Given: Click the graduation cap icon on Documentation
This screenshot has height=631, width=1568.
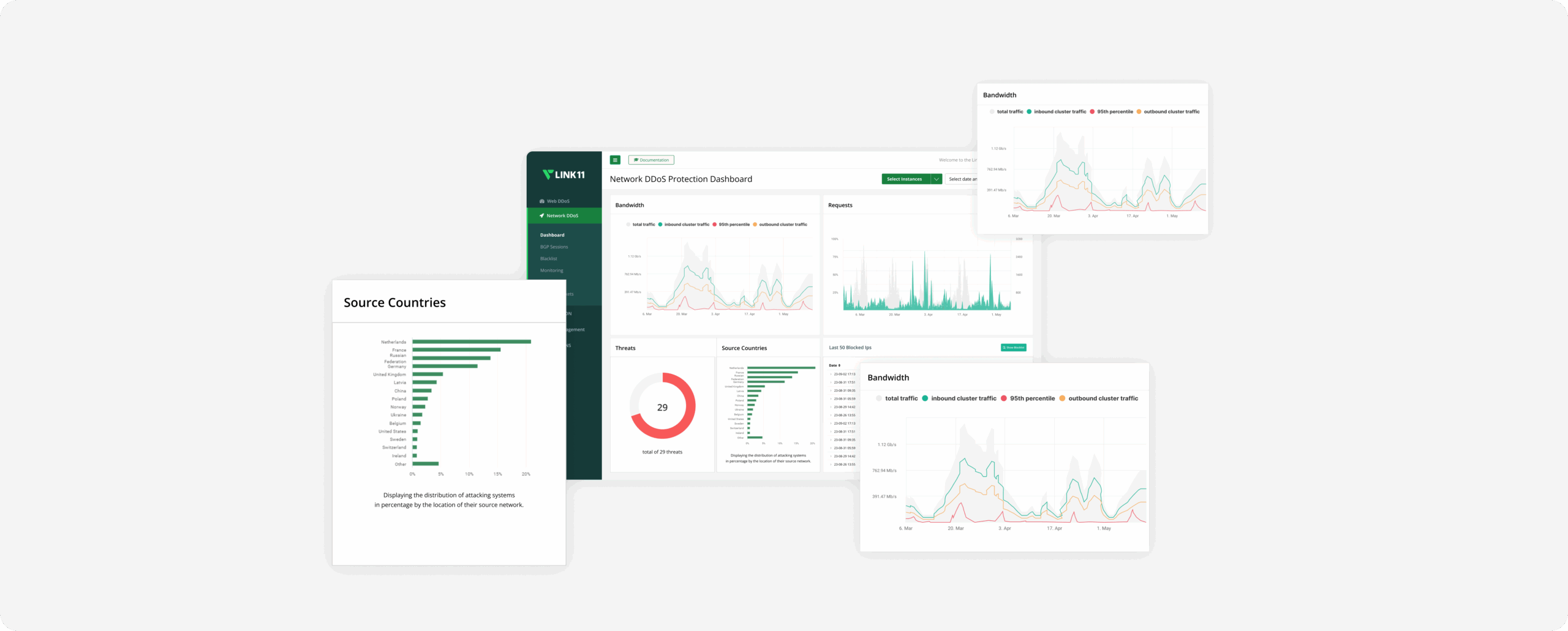Looking at the screenshot, I should 636,160.
